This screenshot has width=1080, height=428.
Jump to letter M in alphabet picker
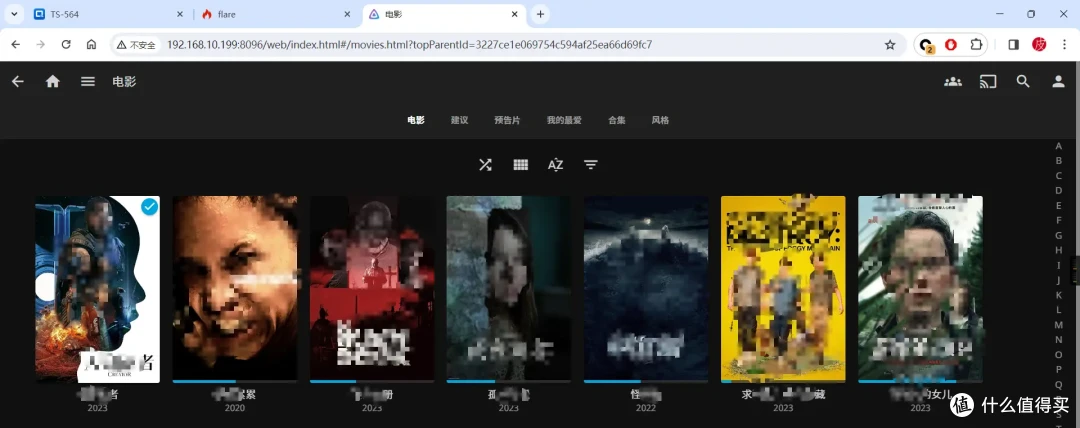(x=1059, y=325)
